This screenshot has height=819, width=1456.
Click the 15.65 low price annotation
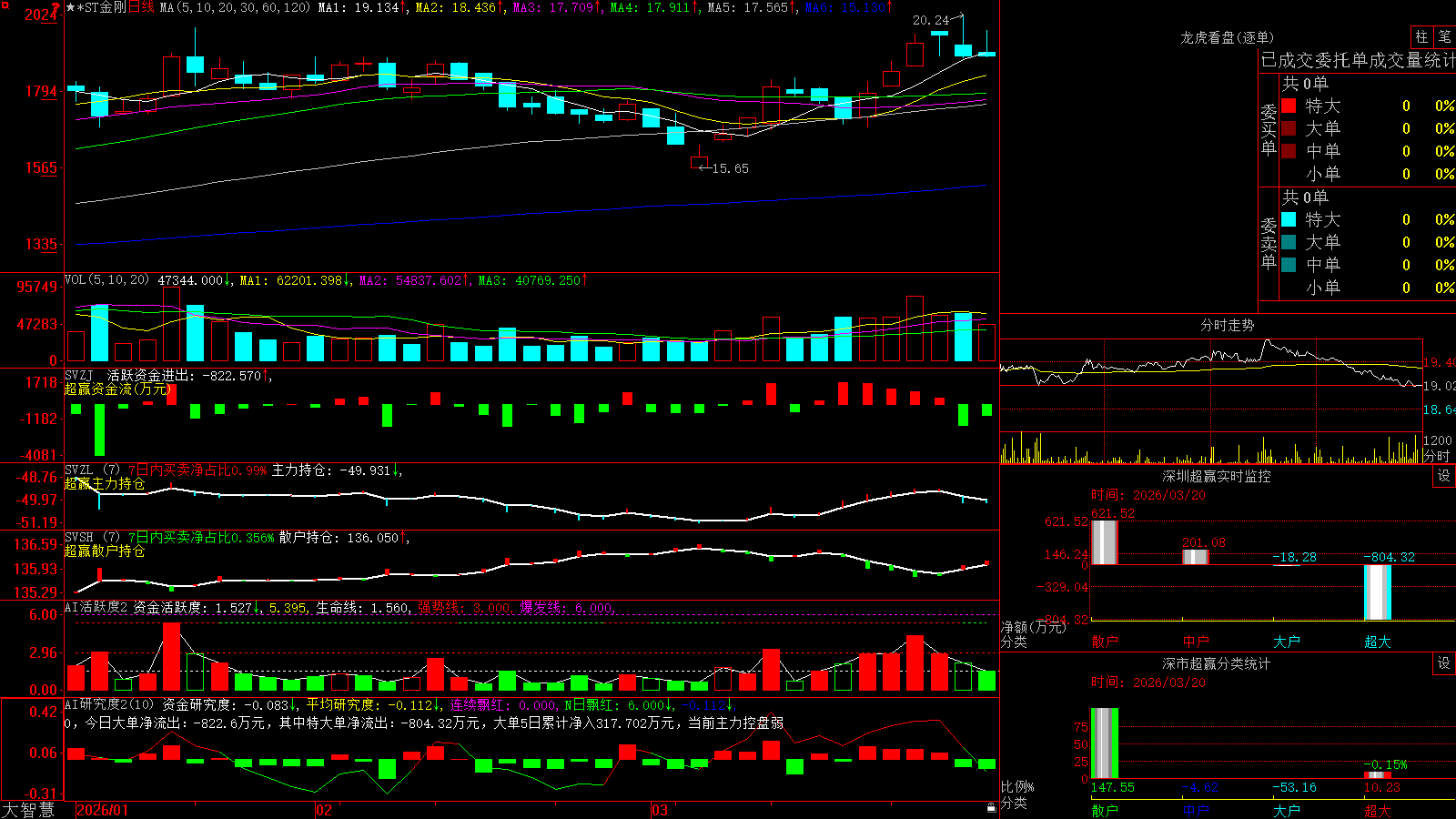(x=730, y=168)
